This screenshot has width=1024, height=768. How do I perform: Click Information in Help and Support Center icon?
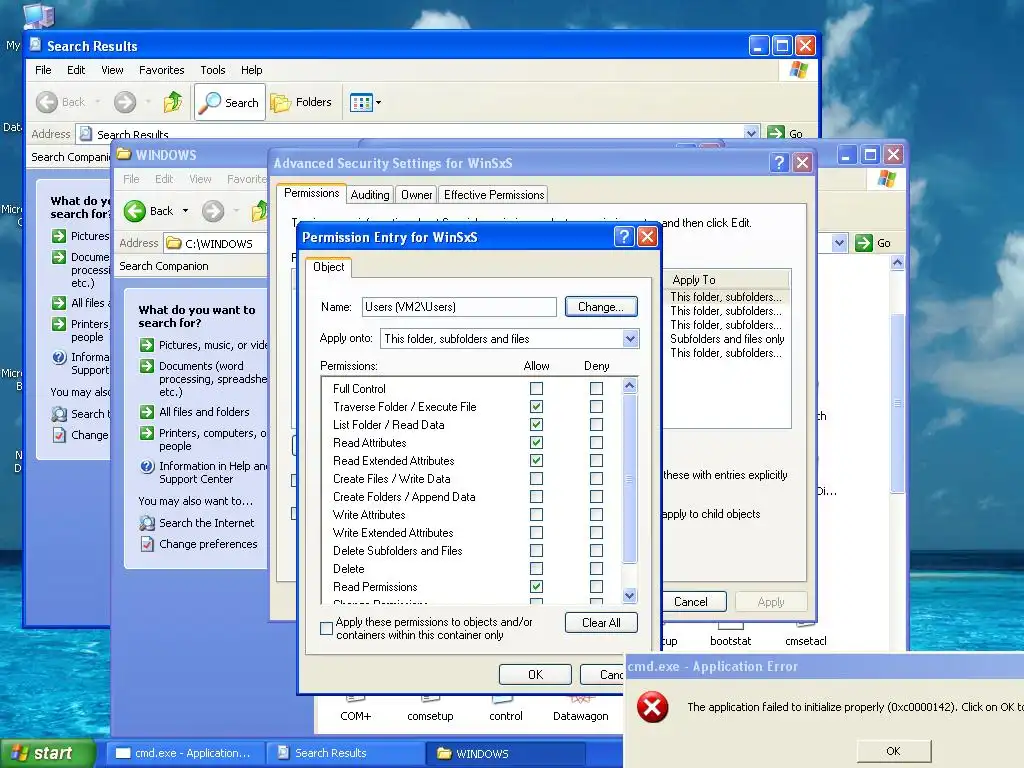click(x=147, y=466)
